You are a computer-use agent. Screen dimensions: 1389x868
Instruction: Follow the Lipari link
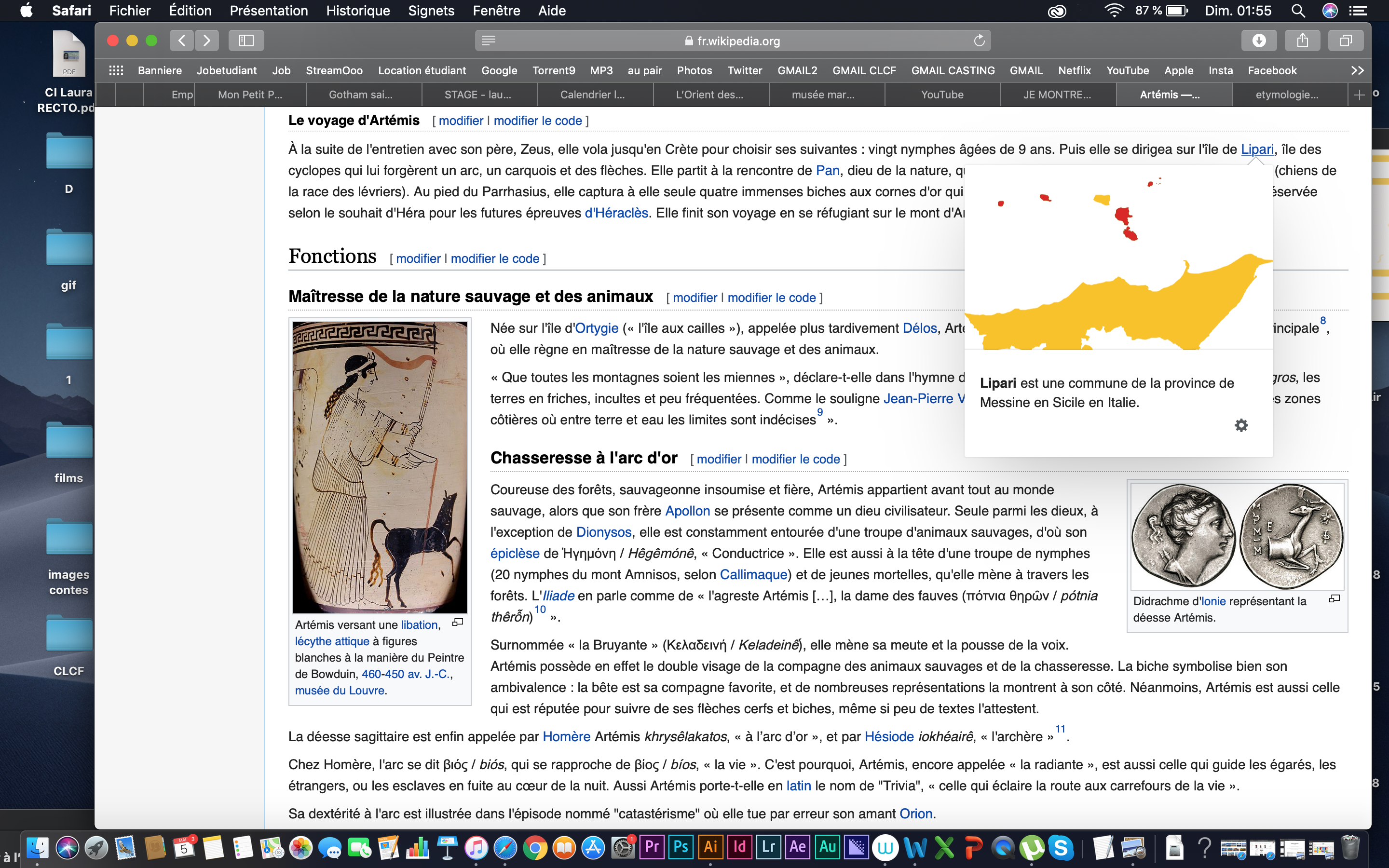tap(1257, 149)
